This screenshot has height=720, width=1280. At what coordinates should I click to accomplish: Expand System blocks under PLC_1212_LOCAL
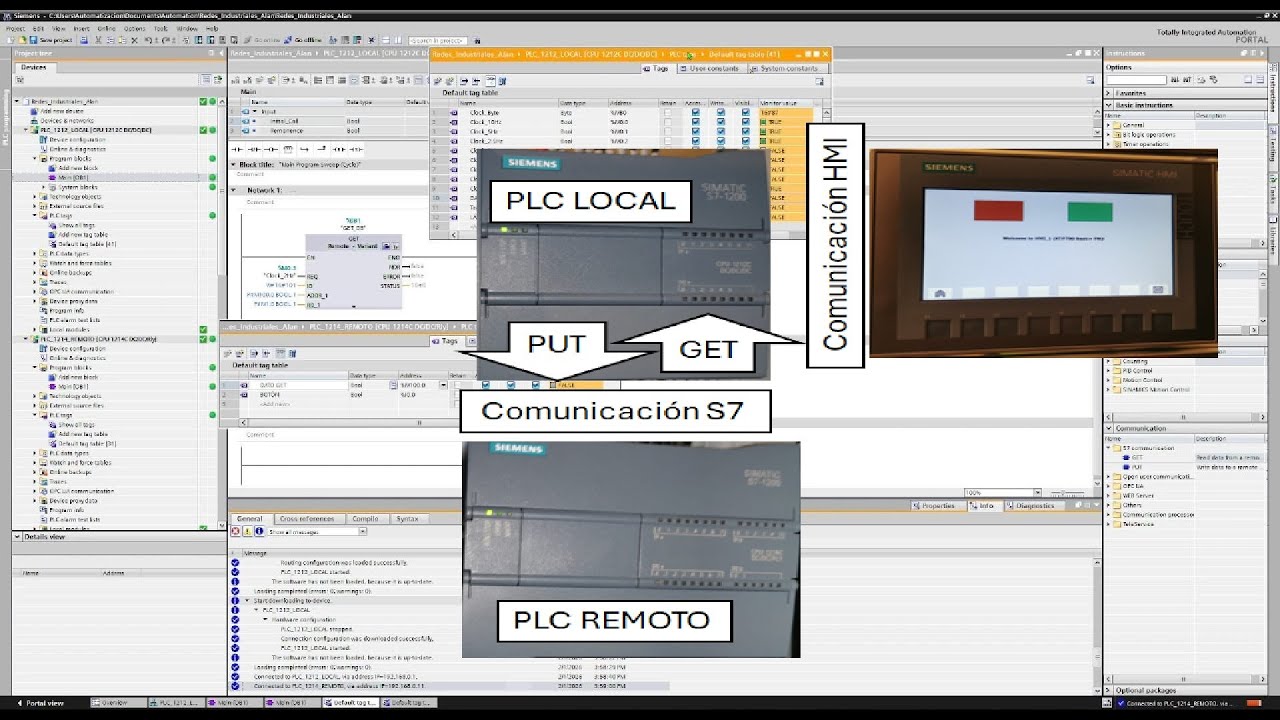pyautogui.click(x=44, y=187)
